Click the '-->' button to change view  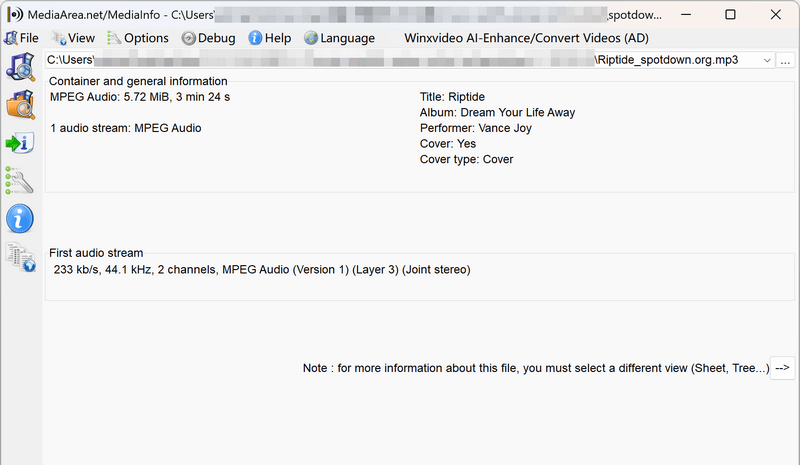pos(782,368)
